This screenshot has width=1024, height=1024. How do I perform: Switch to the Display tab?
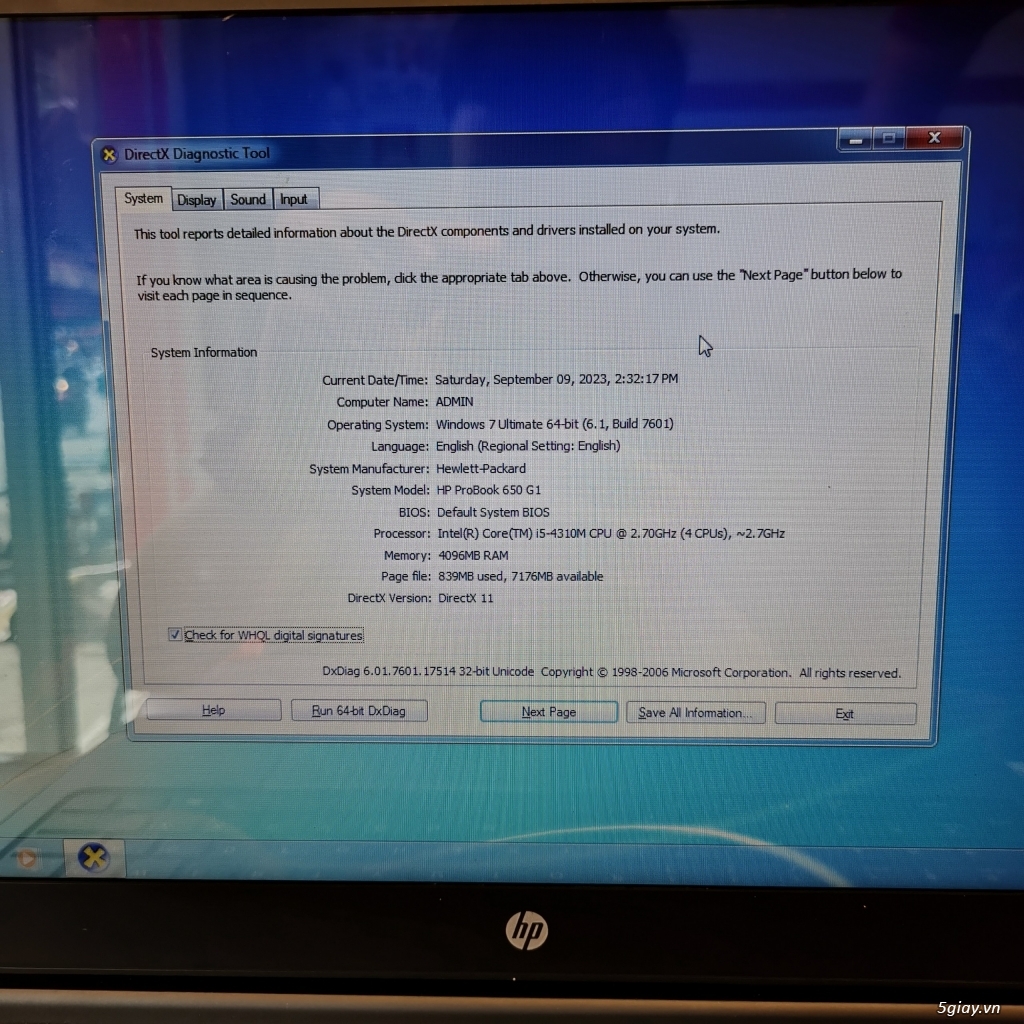coord(197,200)
